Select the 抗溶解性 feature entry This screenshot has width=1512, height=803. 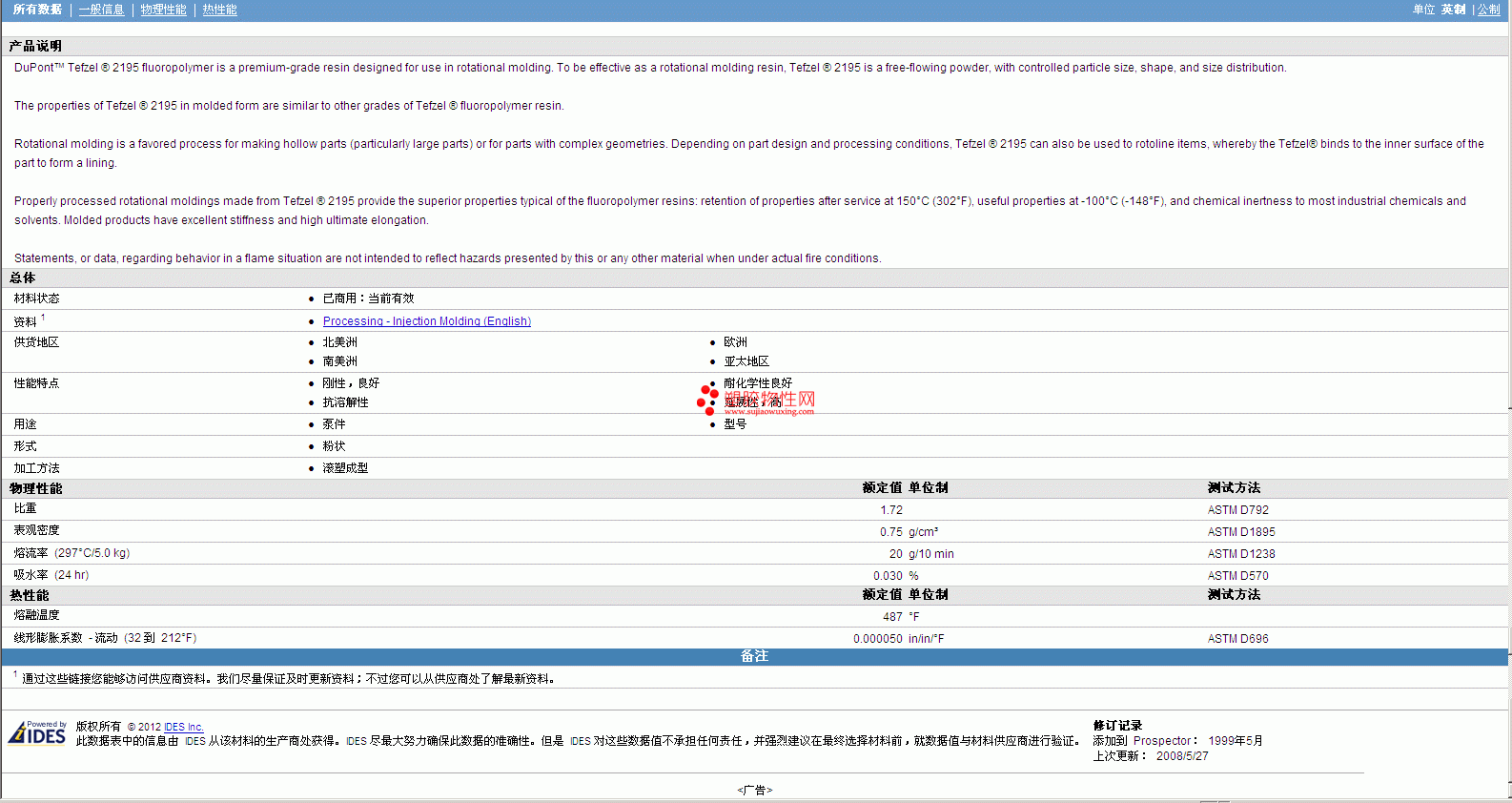(x=345, y=402)
